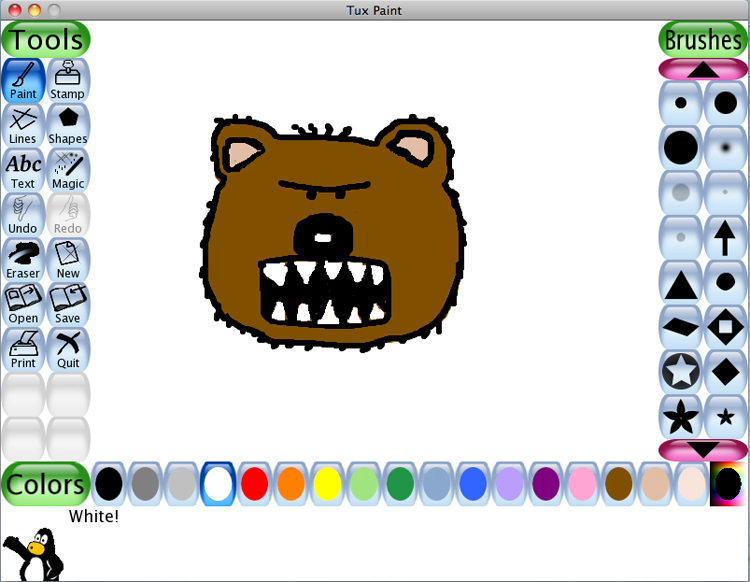This screenshot has width=750, height=582.
Task: Choose the Lines tool
Action: (23, 125)
